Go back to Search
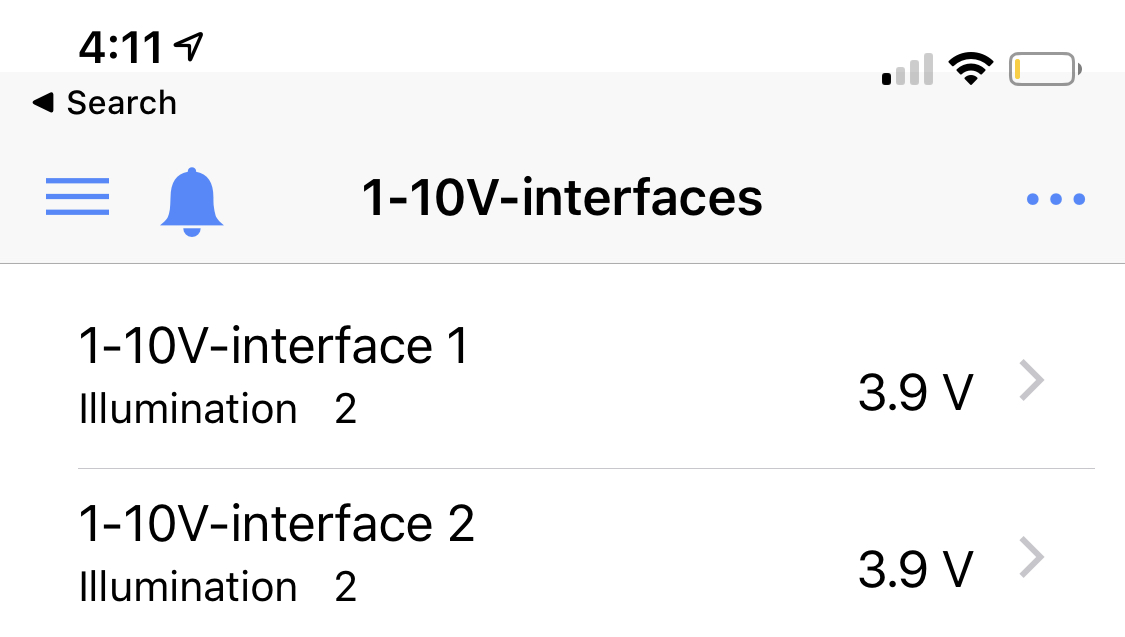The image size is (1125, 637). click(121, 103)
